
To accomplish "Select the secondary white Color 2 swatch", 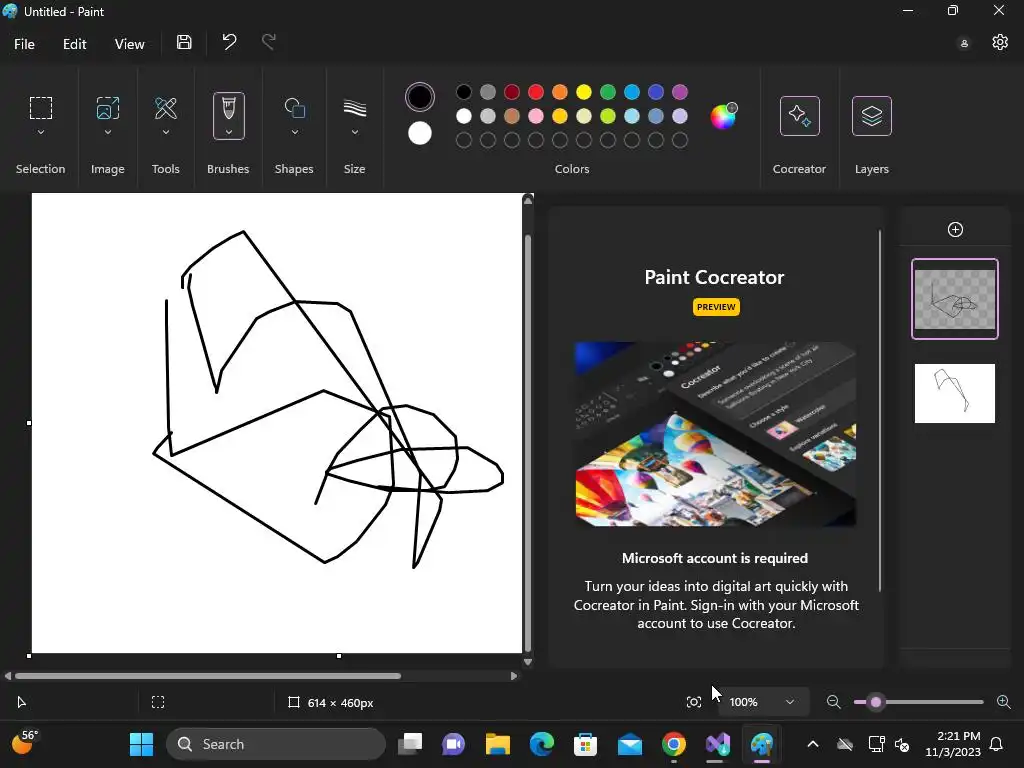I will pyautogui.click(x=420, y=133).
